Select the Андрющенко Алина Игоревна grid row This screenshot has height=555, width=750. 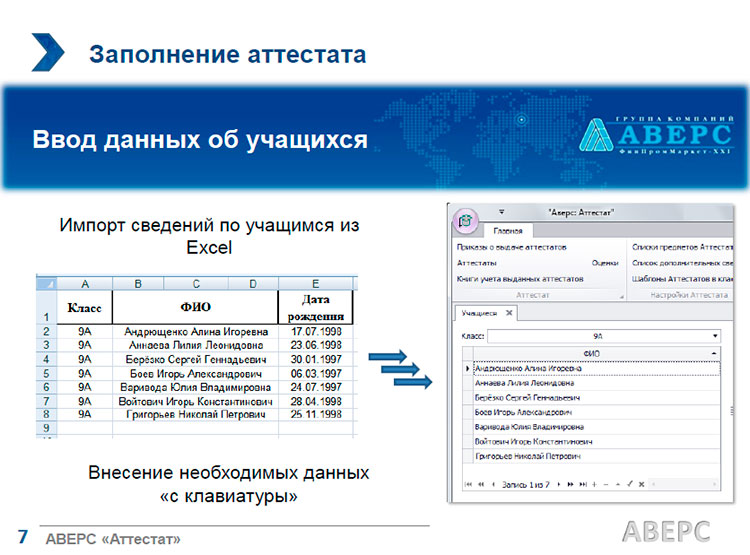point(596,368)
